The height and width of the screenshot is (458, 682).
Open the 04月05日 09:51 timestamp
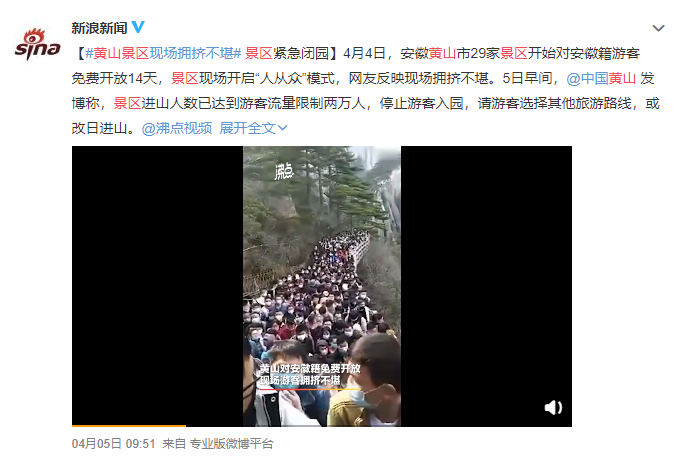(114, 444)
